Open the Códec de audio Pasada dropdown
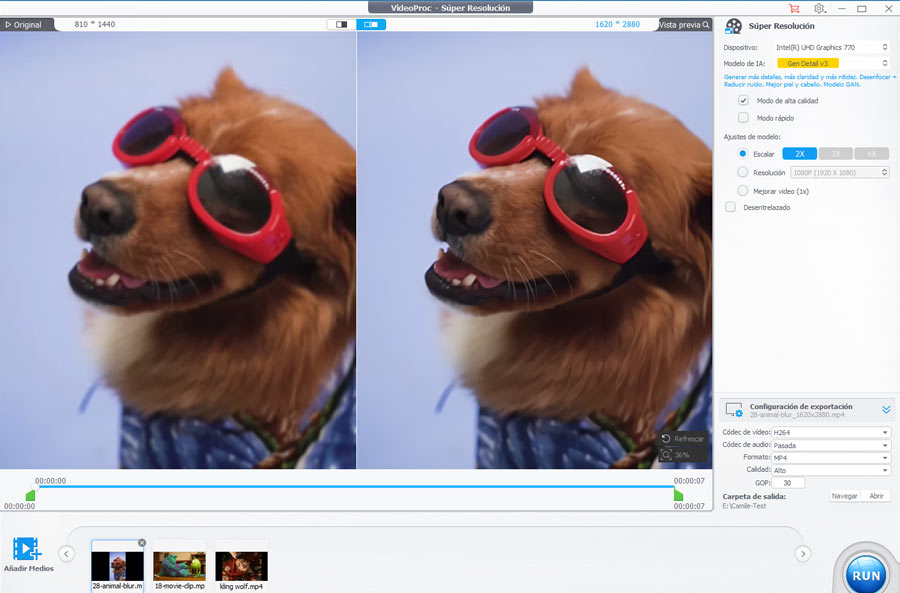This screenshot has width=900, height=593. point(831,445)
